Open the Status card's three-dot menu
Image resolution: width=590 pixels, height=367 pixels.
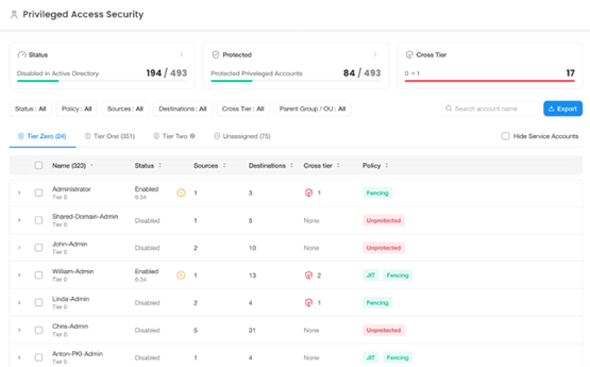pos(181,55)
